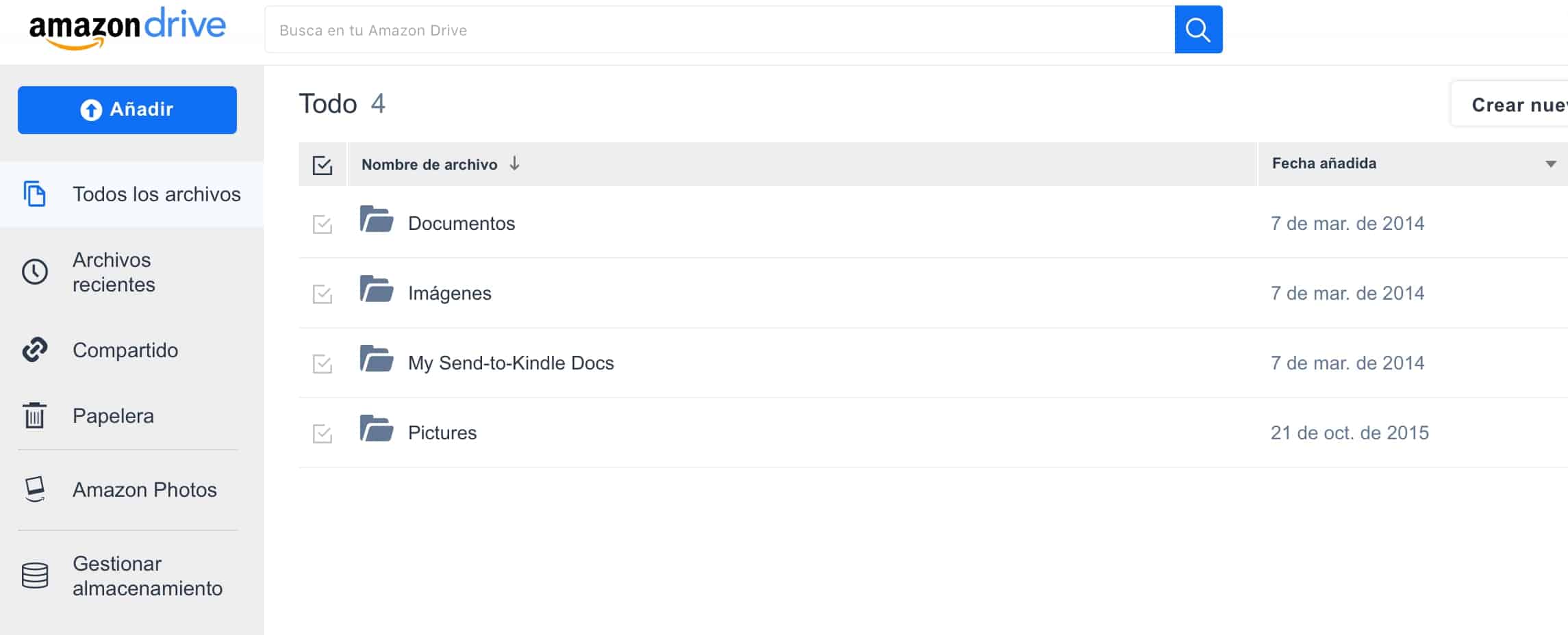This screenshot has height=635, width=1568.
Task: Click the Pictures folder icon
Action: pyautogui.click(x=377, y=429)
